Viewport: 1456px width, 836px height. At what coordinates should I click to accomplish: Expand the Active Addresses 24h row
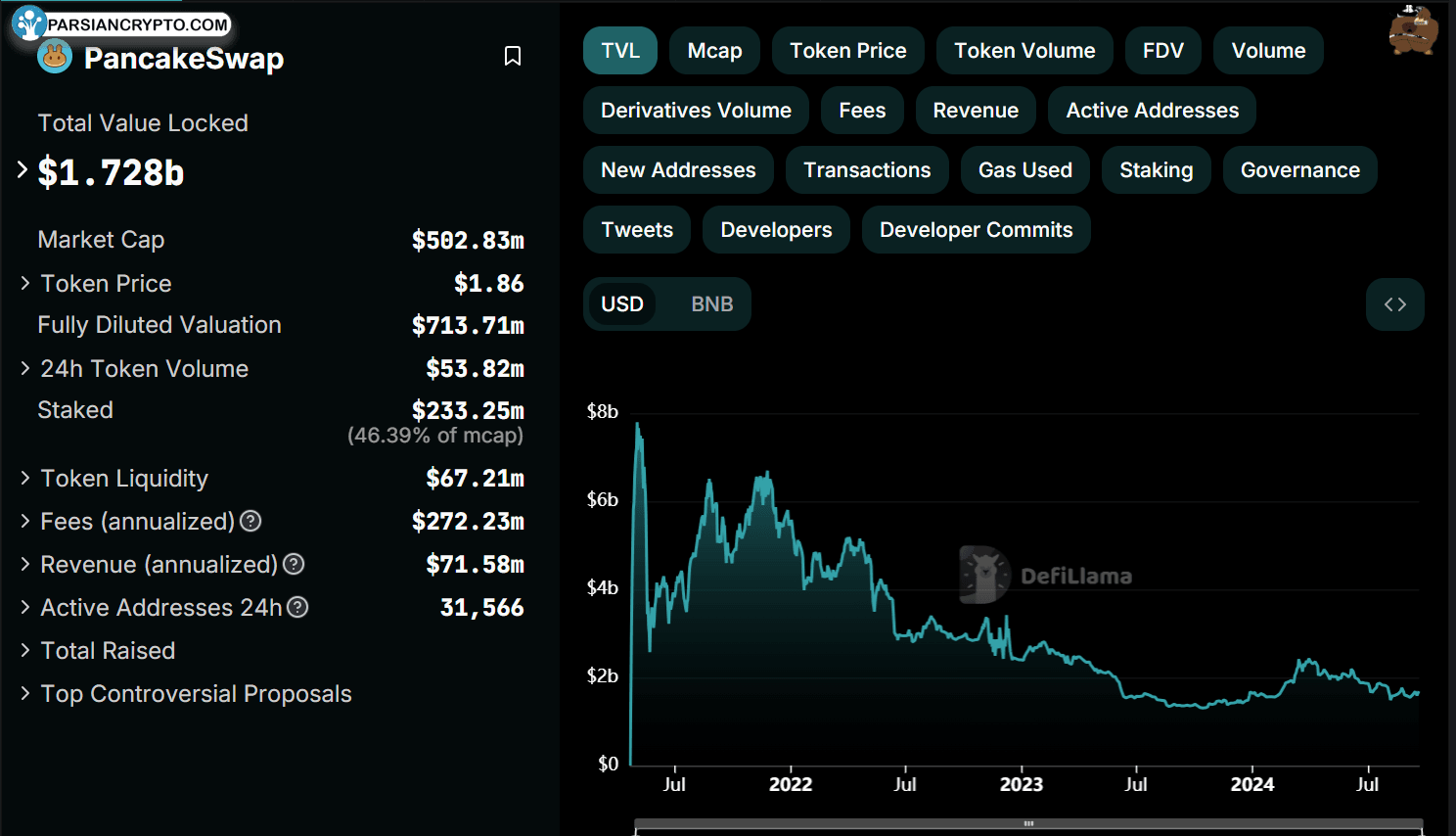coord(25,607)
